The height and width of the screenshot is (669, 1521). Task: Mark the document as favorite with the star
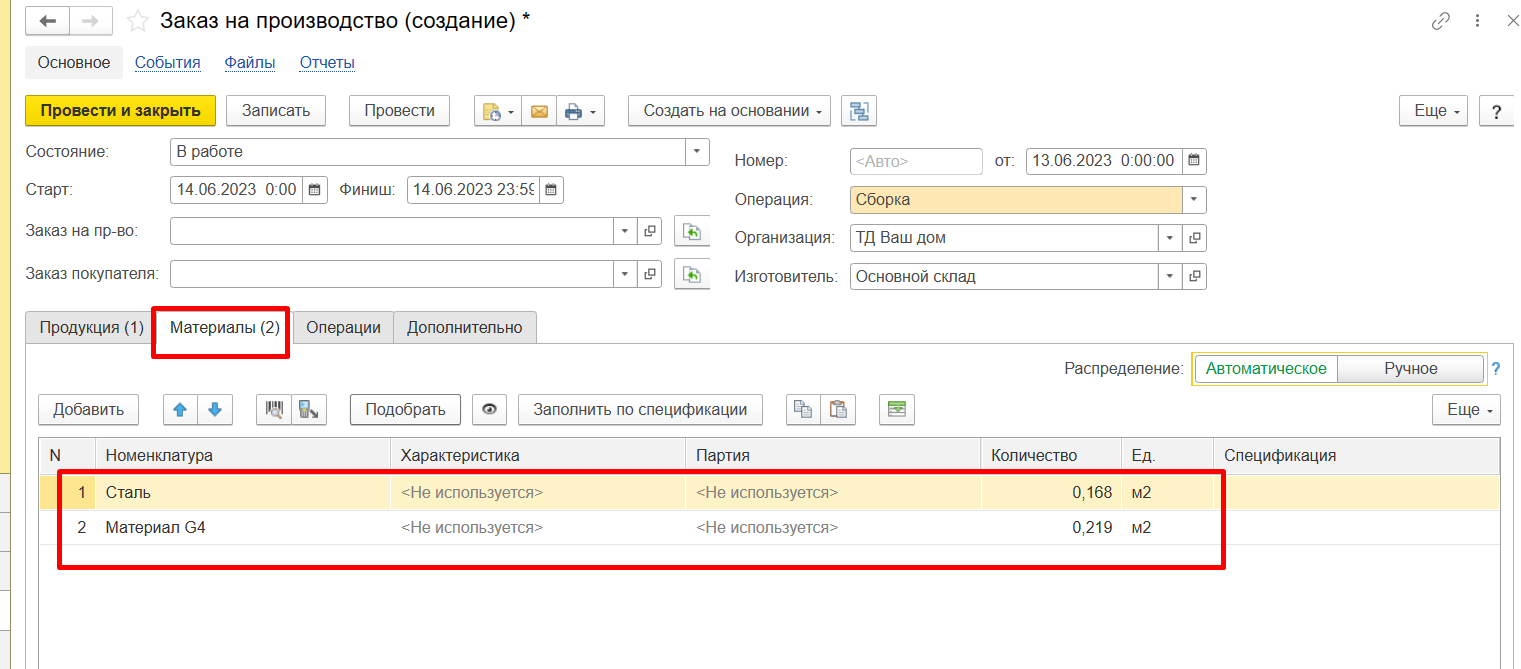tap(137, 19)
